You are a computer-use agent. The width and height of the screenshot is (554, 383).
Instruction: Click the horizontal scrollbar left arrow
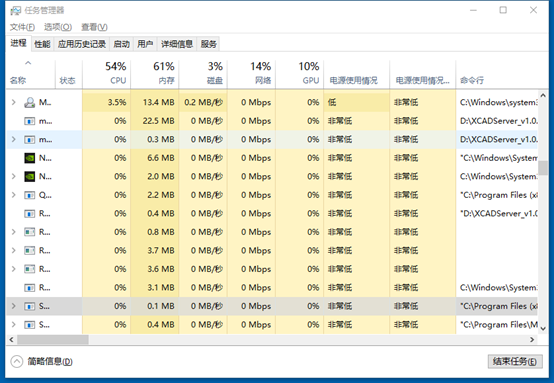pyautogui.click(x=11, y=340)
